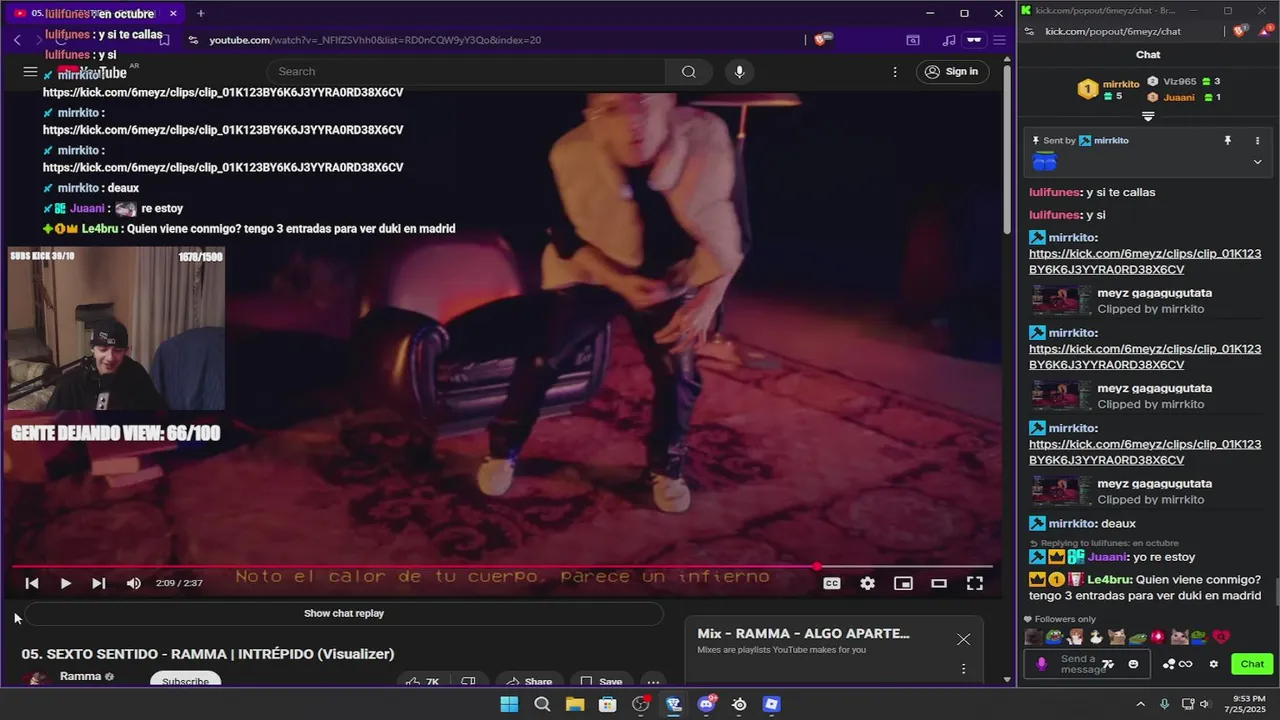Like the video with 7K likes

(x=423, y=681)
